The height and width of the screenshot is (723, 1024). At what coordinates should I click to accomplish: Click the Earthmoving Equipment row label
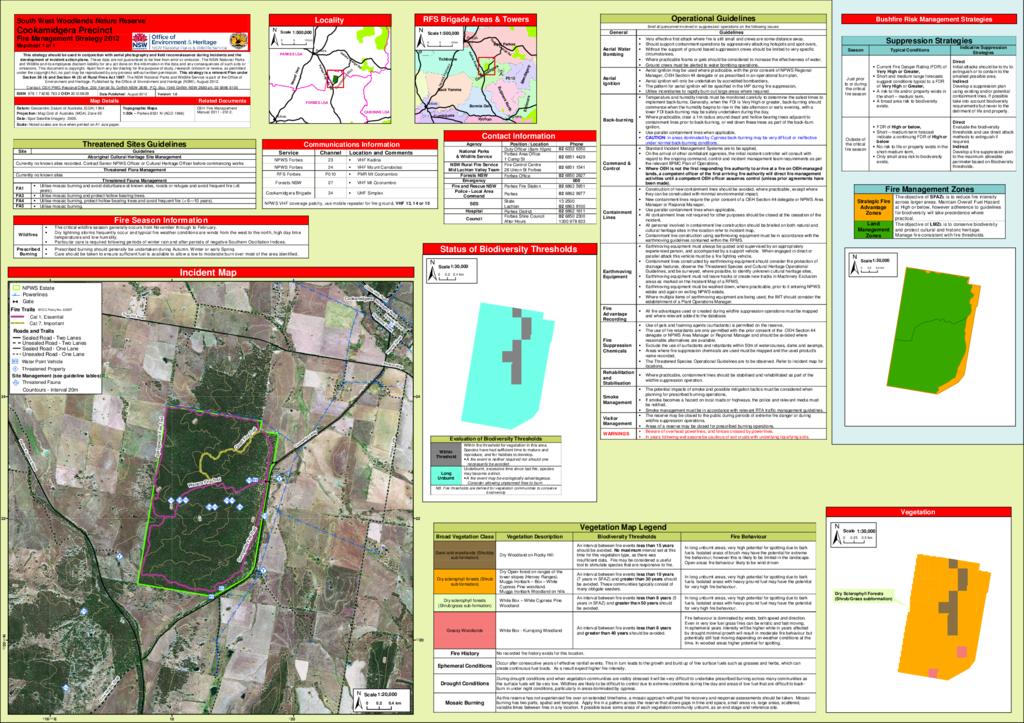[616, 274]
